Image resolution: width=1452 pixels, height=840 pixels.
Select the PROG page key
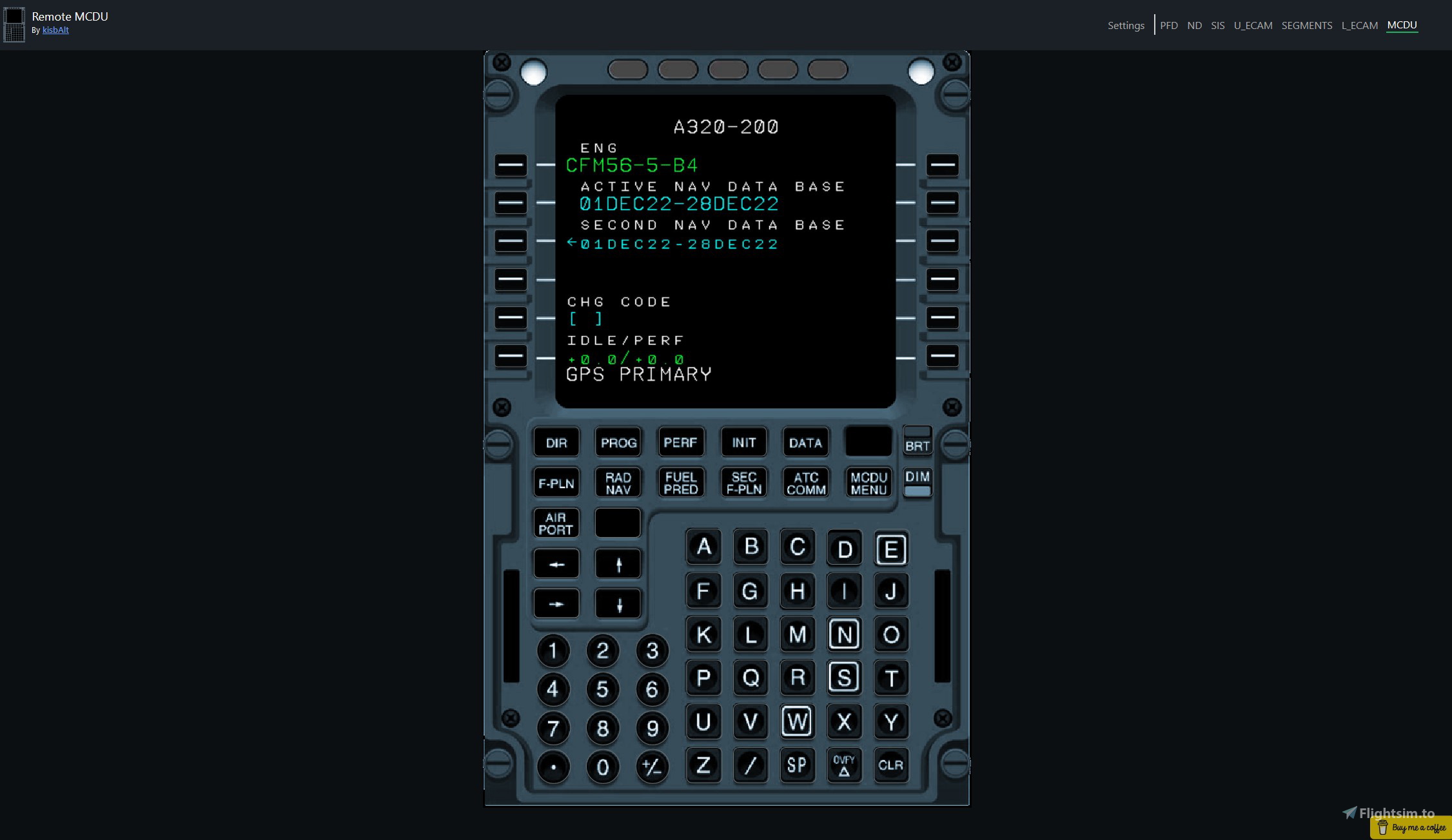pyautogui.click(x=618, y=442)
